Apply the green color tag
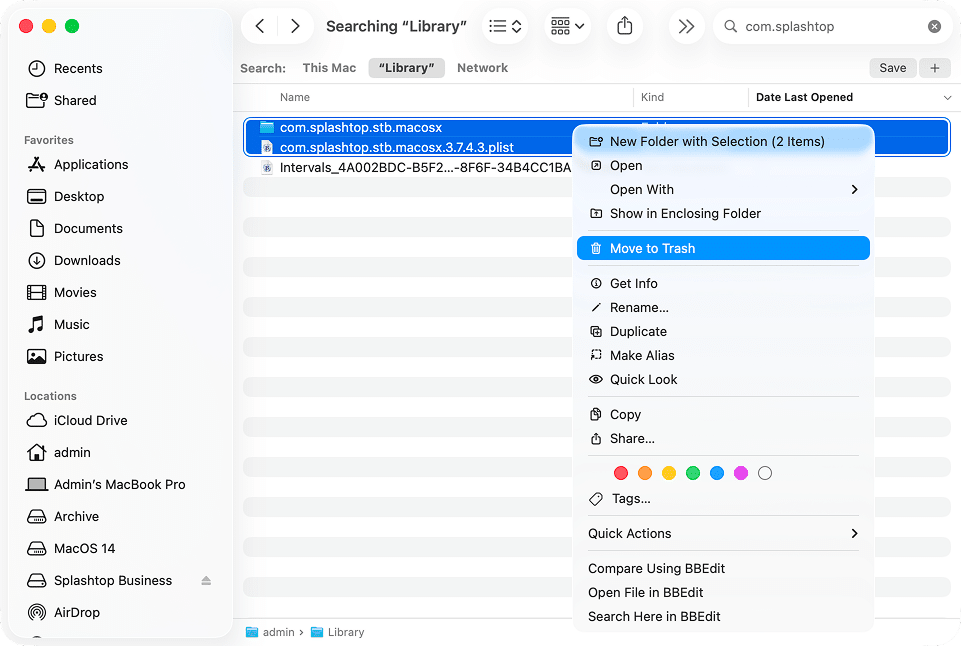 (x=693, y=473)
